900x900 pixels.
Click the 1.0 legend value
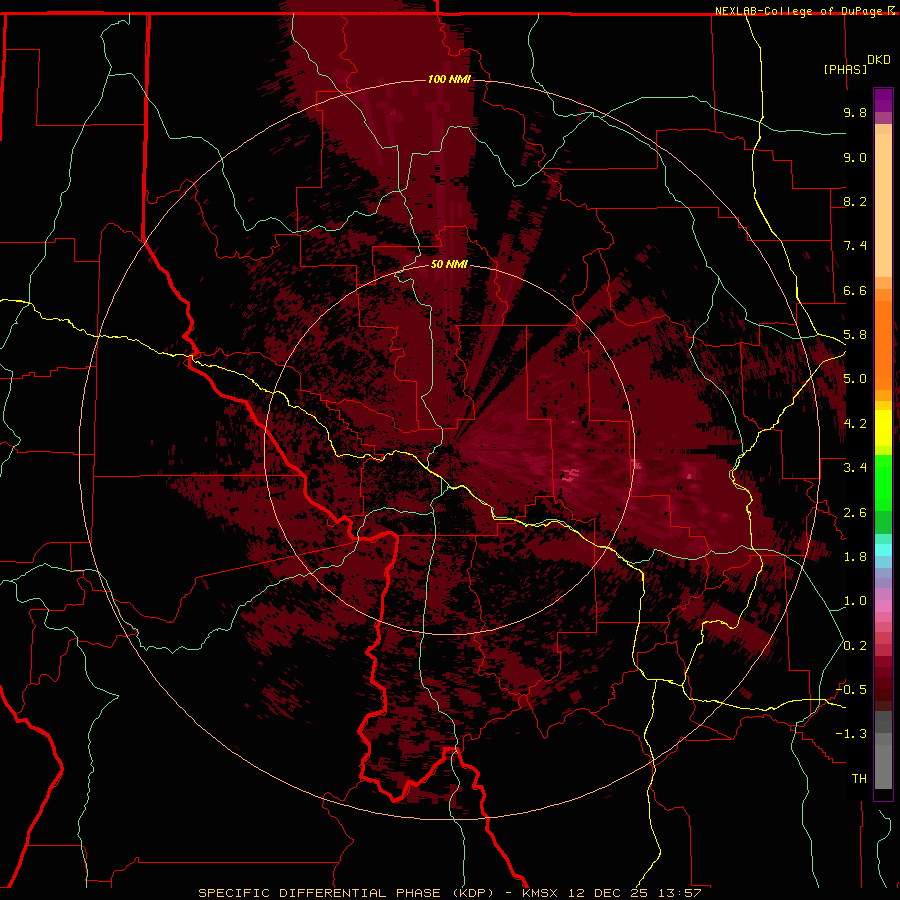[855, 601]
